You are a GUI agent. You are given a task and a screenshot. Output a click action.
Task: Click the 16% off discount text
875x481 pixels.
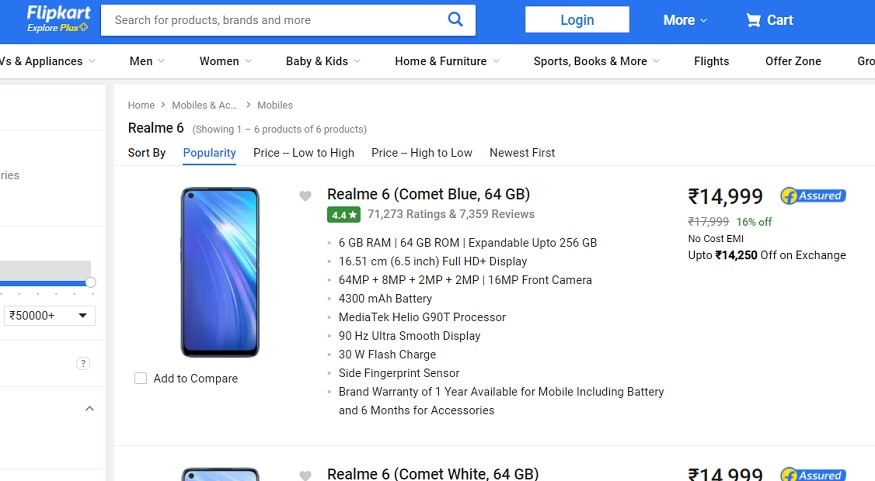tap(754, 222)
